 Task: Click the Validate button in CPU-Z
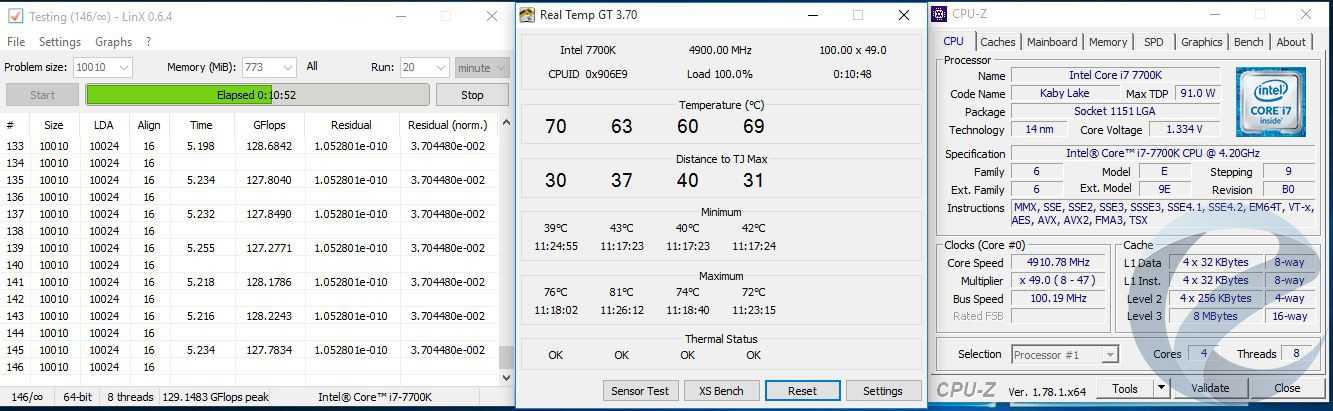pos(1210,388)
